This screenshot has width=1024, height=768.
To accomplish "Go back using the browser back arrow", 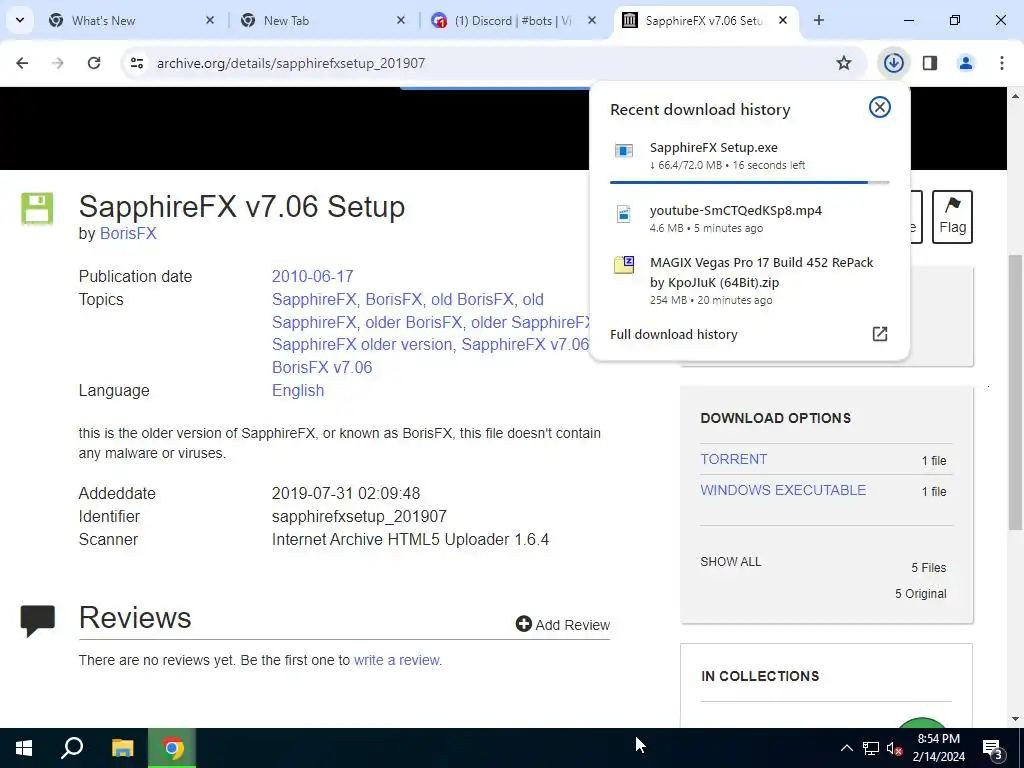I will click(22, 63).
